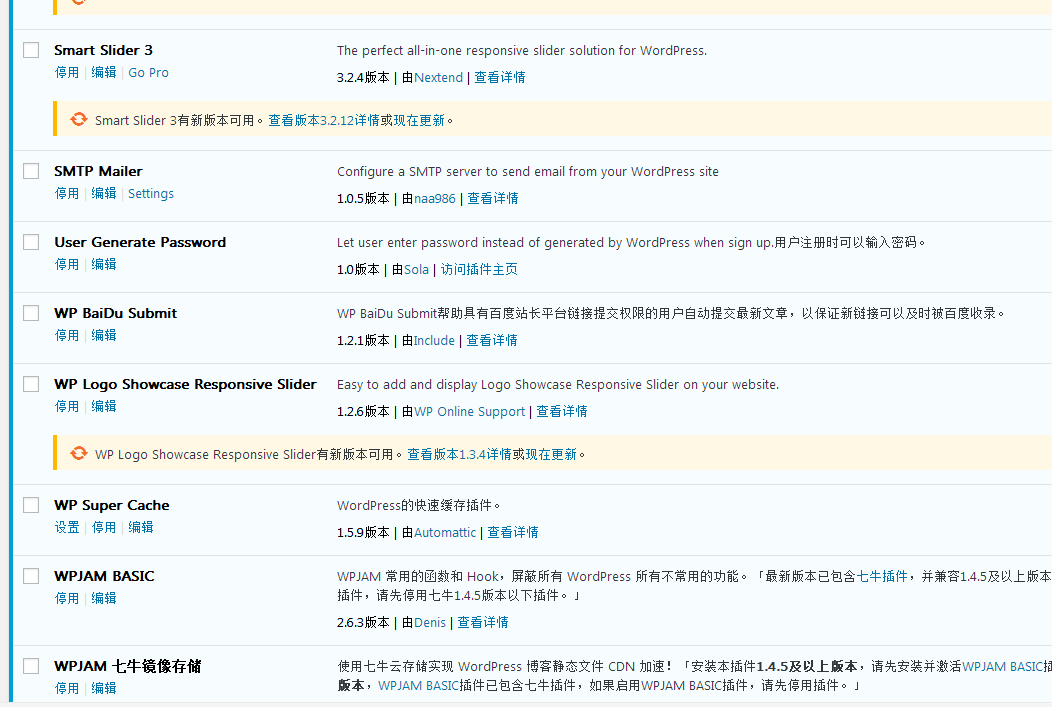
Task: Click 现在更新 for WP Logo Showcase Slider
Action: (551, 454)
